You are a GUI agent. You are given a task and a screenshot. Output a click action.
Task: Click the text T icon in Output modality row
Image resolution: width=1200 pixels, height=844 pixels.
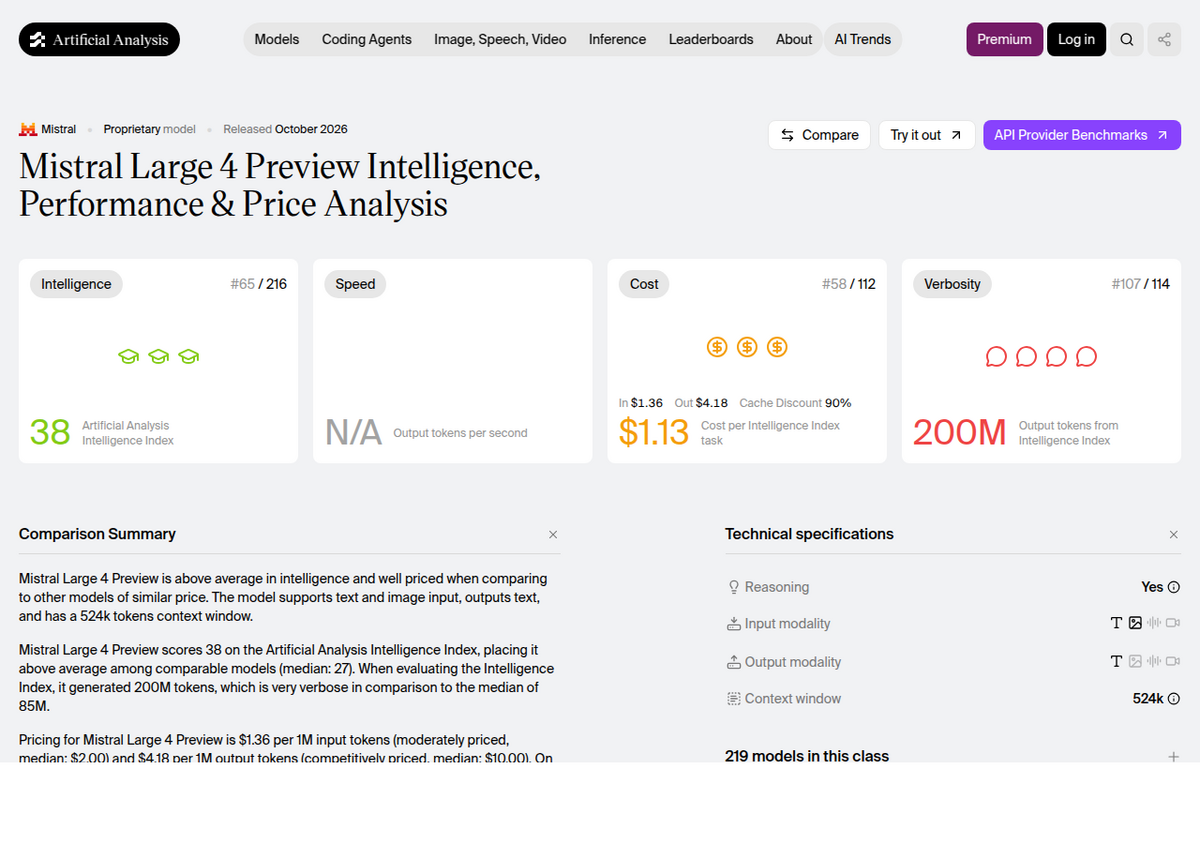[x=1117, y=661]
